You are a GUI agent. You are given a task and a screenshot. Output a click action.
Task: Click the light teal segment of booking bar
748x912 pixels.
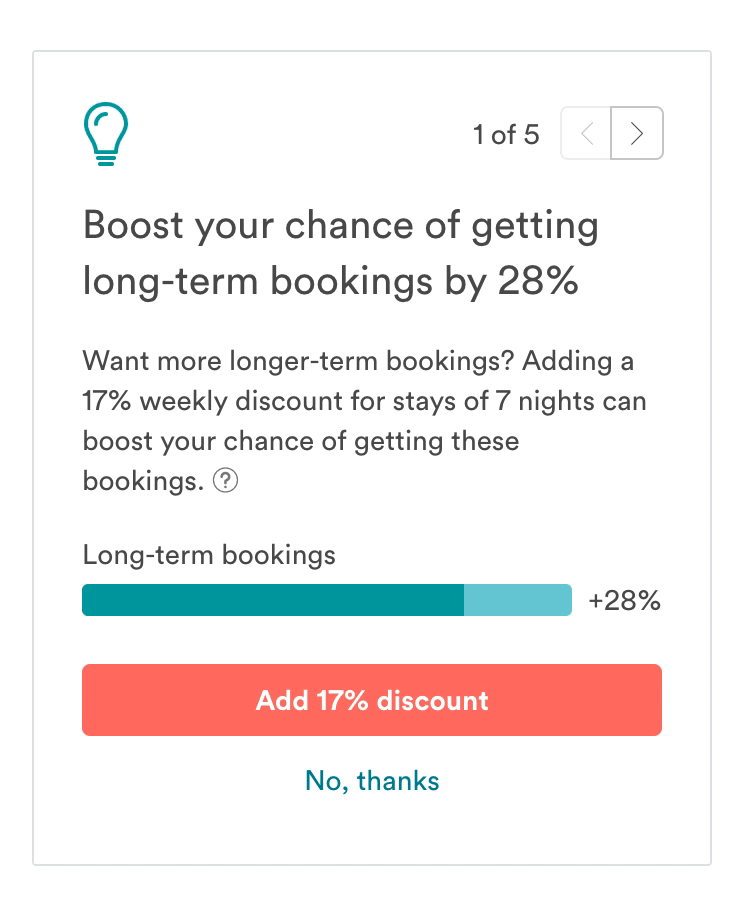tap(518, 600)
